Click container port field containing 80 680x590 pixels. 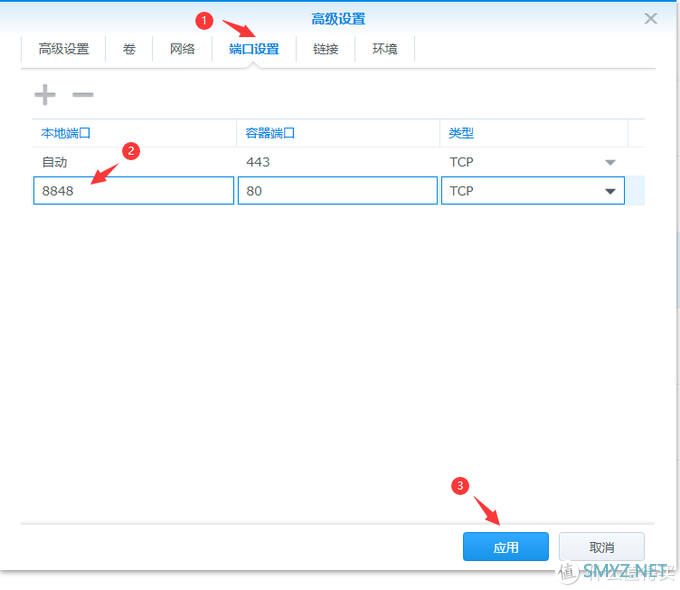coord(337,190)
